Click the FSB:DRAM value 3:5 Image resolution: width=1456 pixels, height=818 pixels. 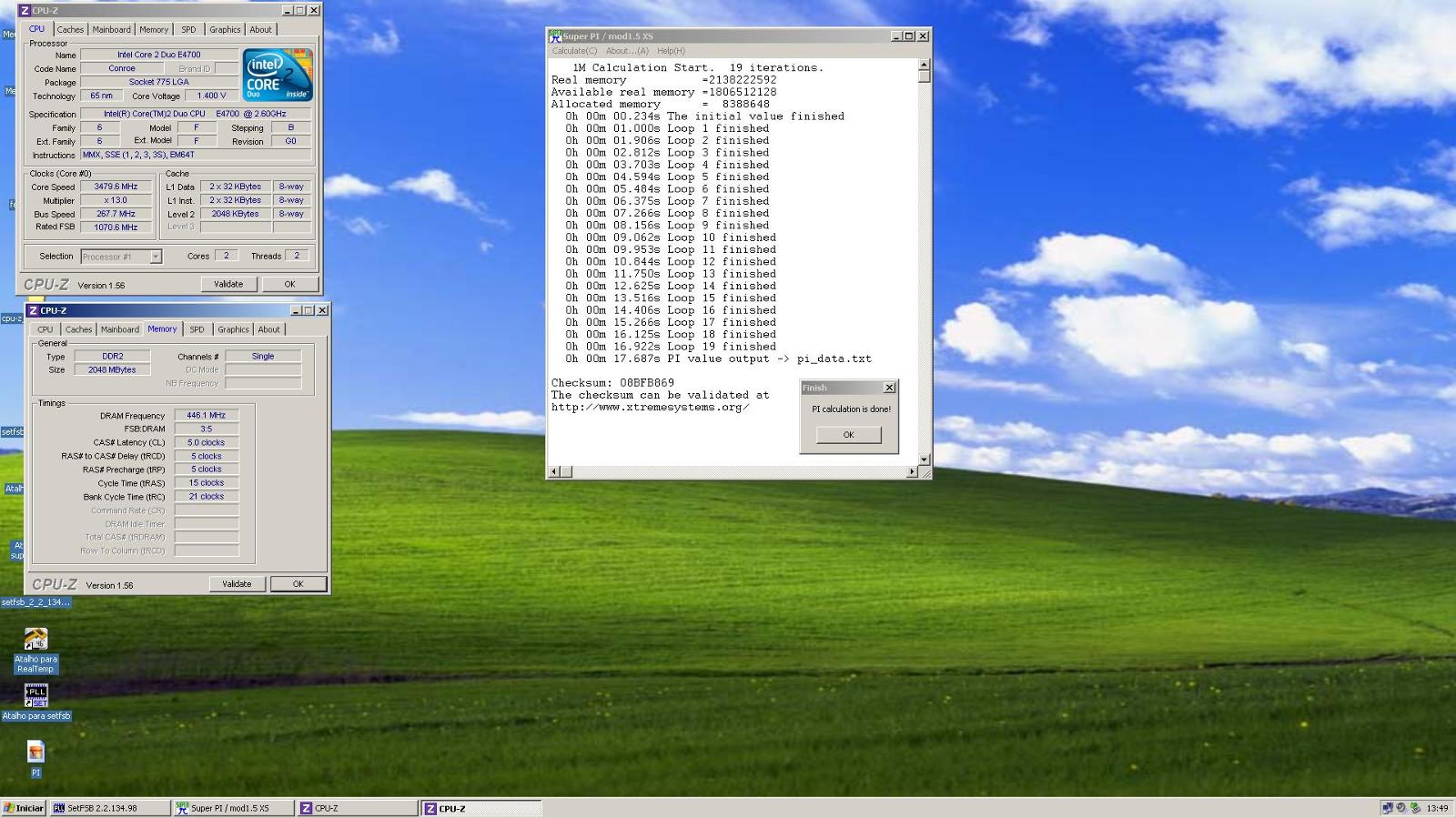(x=207, y=429)
